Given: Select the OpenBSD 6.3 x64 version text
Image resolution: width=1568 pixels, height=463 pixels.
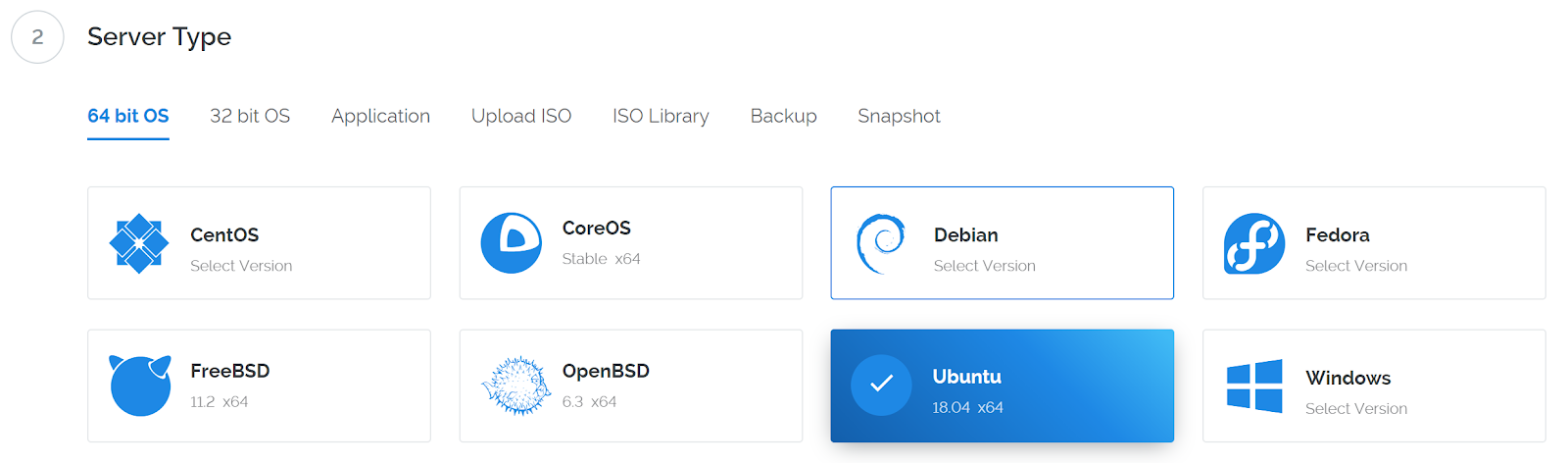Looking at the screenshot, I should (x=589, y=402).
